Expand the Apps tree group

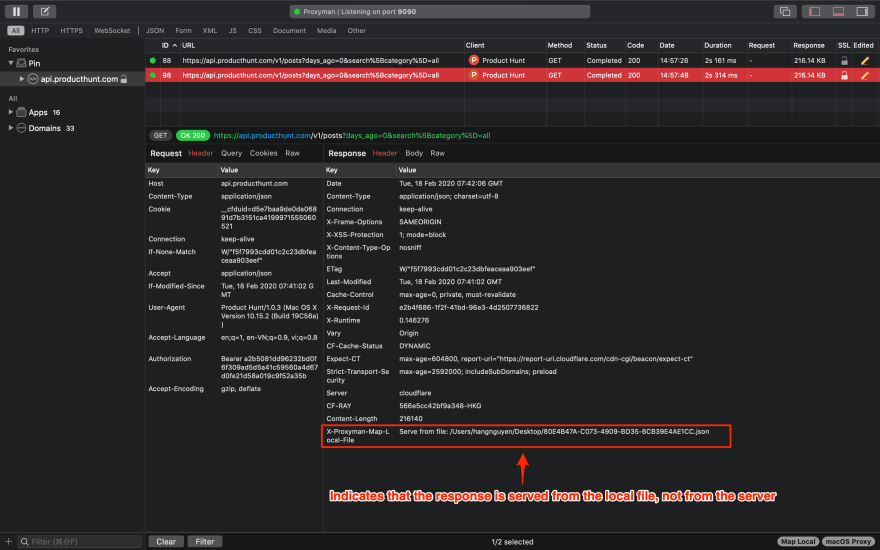(11, 112)
